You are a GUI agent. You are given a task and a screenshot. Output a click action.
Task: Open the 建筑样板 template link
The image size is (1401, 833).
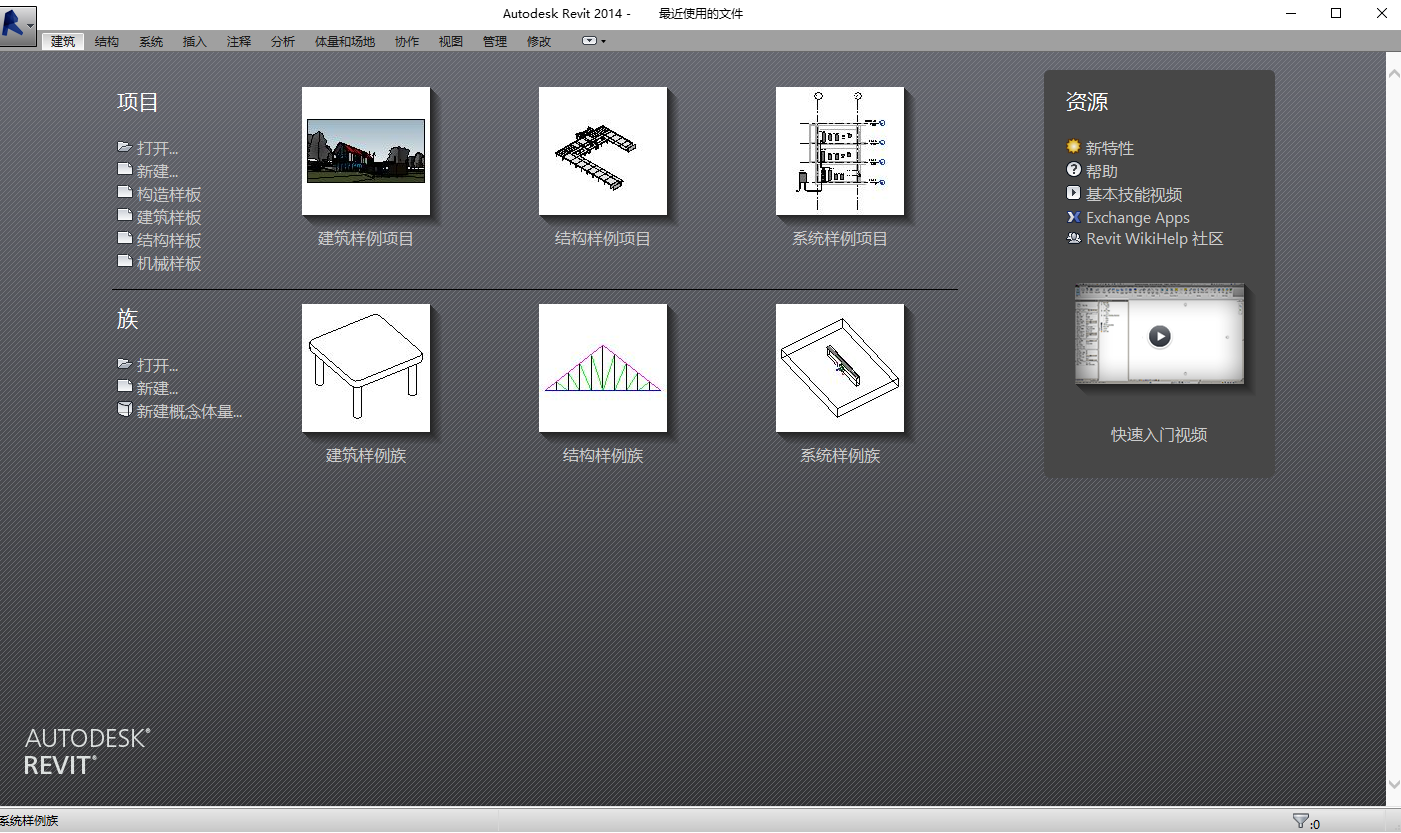tap(167, 216)
